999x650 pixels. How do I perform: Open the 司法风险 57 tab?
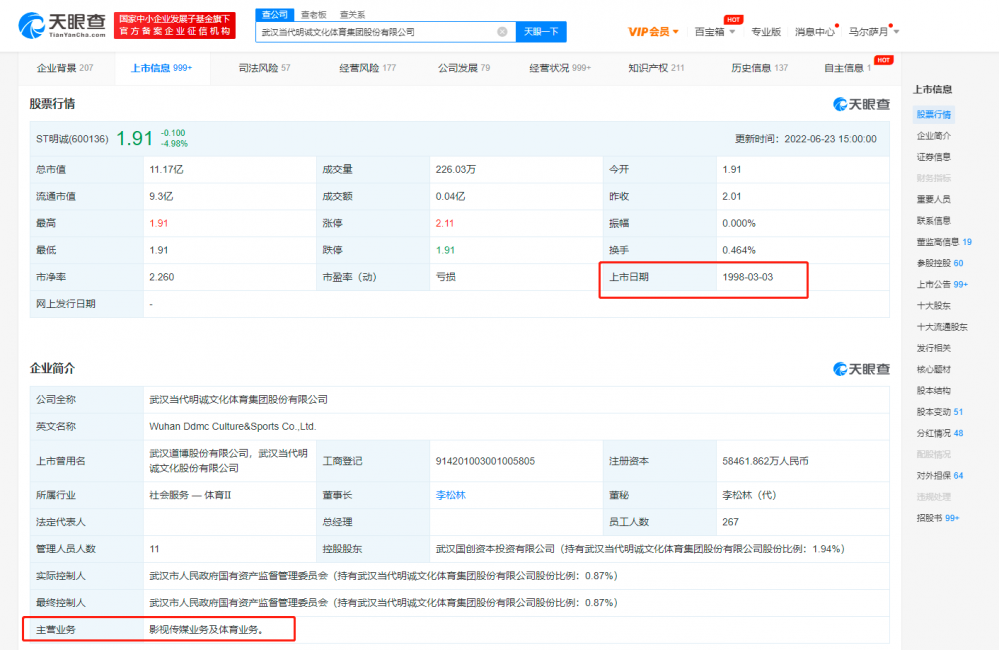coord(264,68)
